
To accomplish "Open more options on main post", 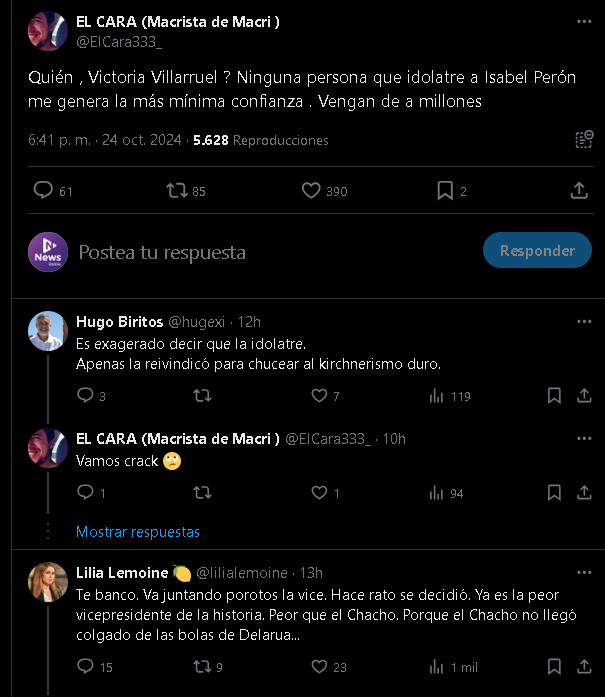I will point(584,22).
